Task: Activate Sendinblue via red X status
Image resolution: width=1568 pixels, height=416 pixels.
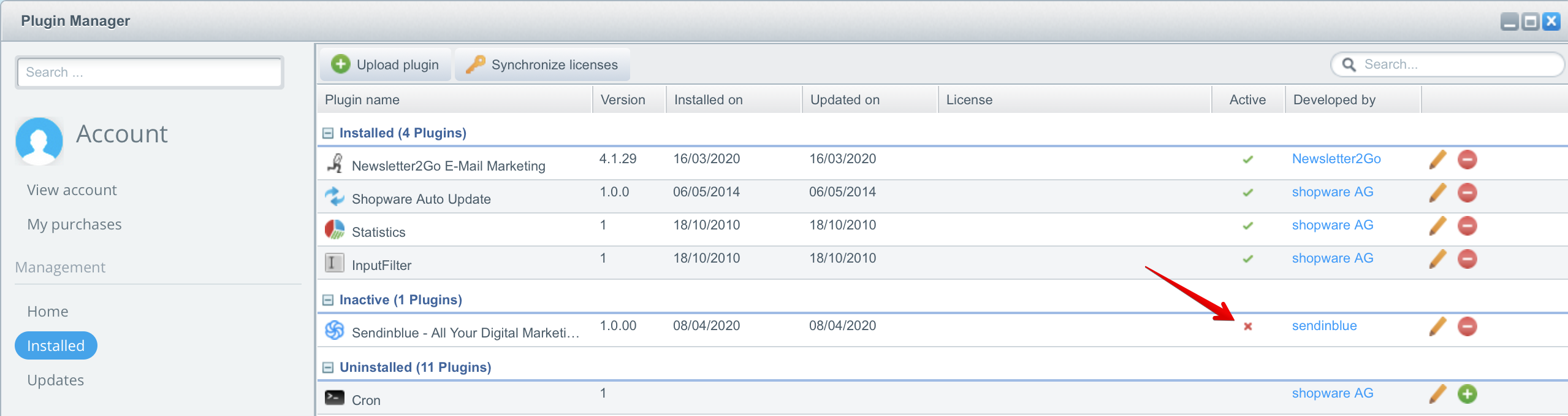Action: click(x=1247, y=326)
